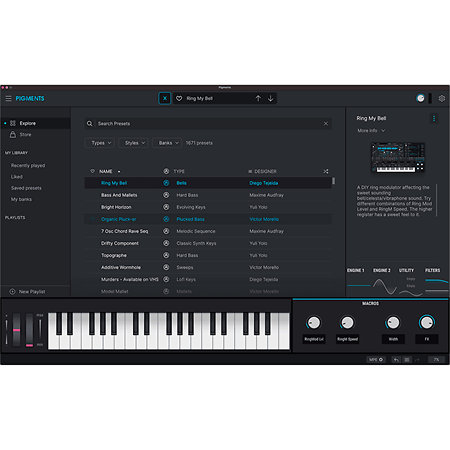
Task: Open Recently played in My Library
Action: pyautogui.click(x=28, y=165)
